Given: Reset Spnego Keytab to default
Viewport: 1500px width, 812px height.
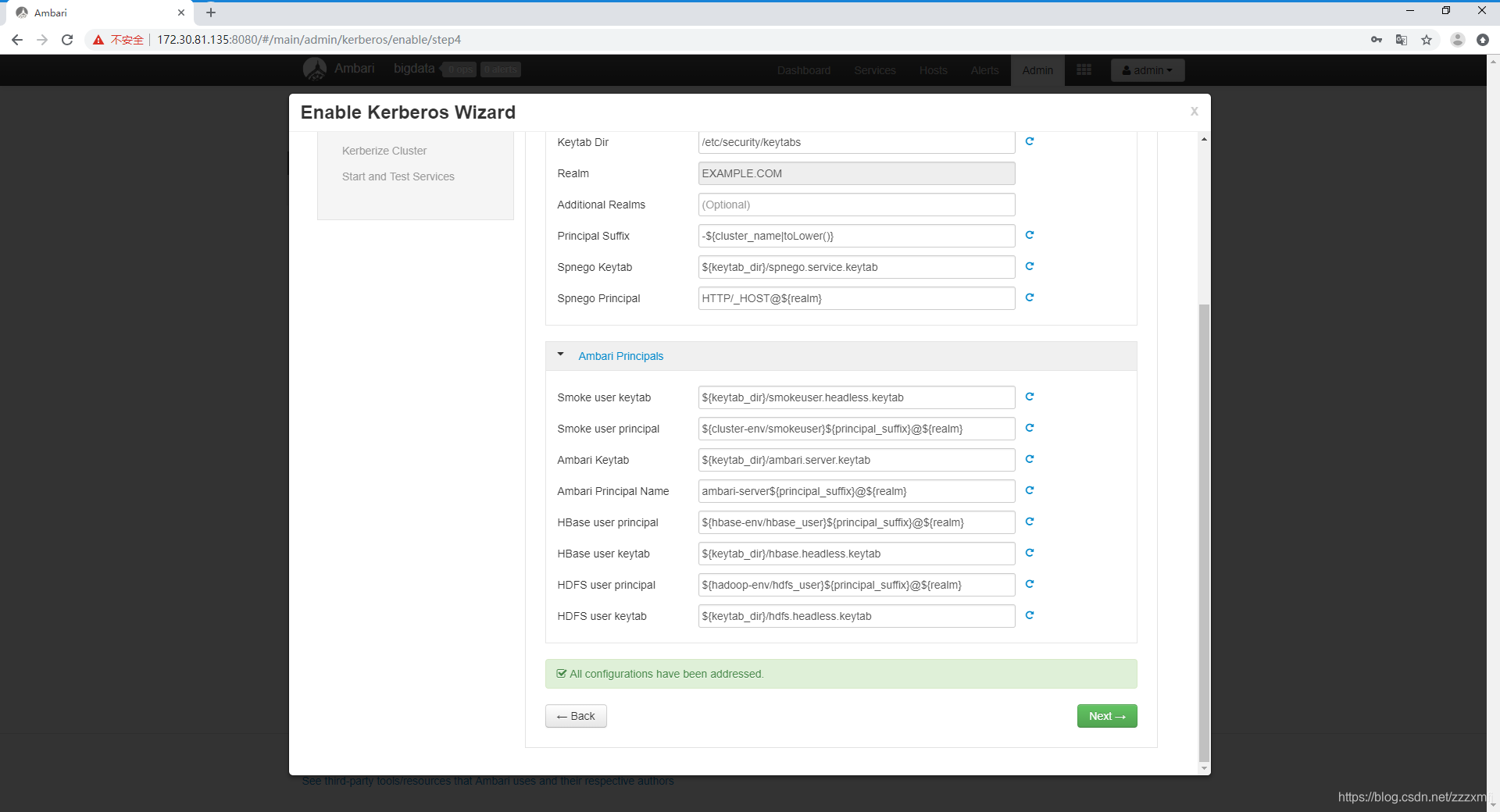Looking at the screenshot, I should coord(1030,266).
